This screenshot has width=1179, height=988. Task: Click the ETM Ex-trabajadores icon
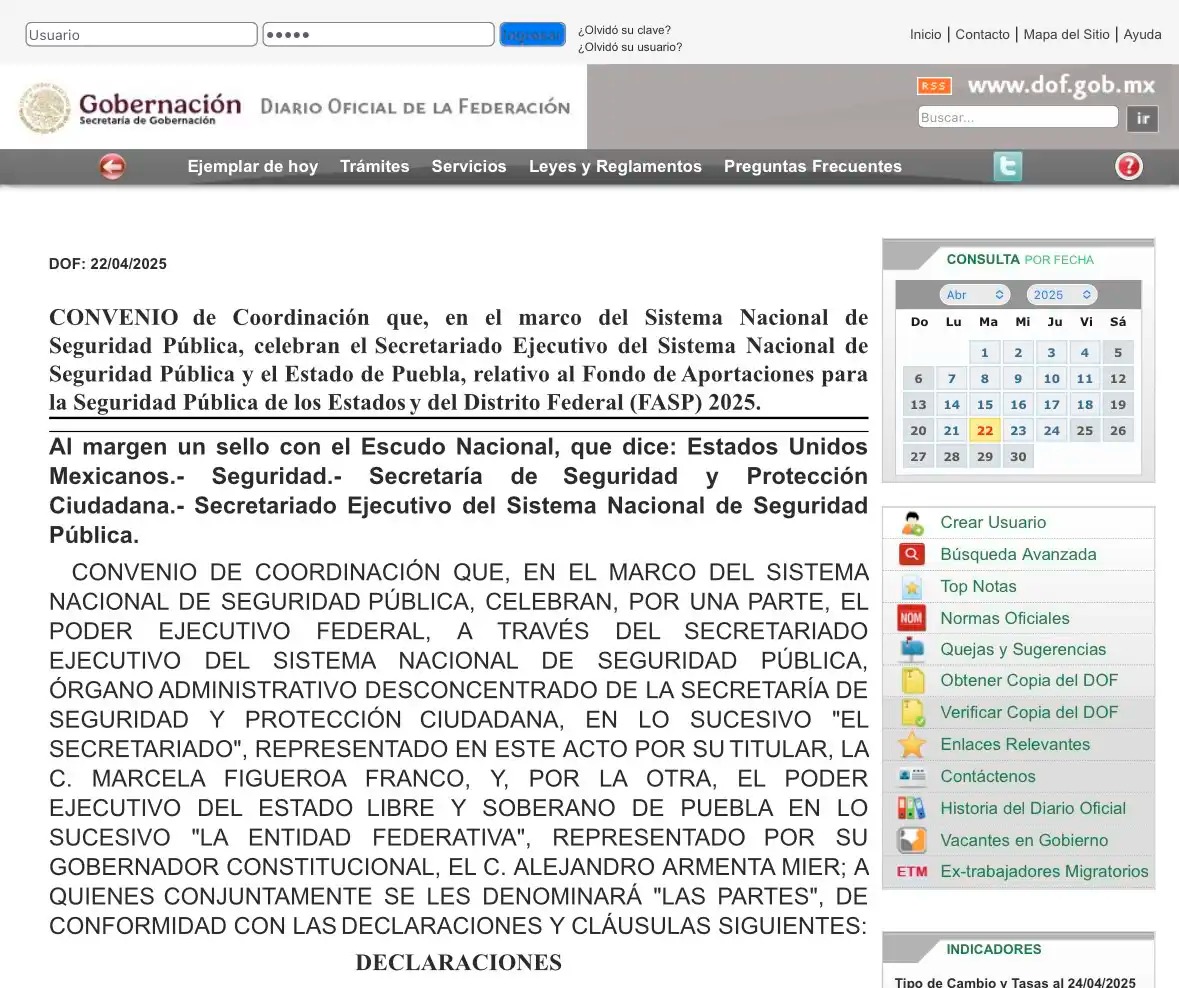[x=912, y=871]
